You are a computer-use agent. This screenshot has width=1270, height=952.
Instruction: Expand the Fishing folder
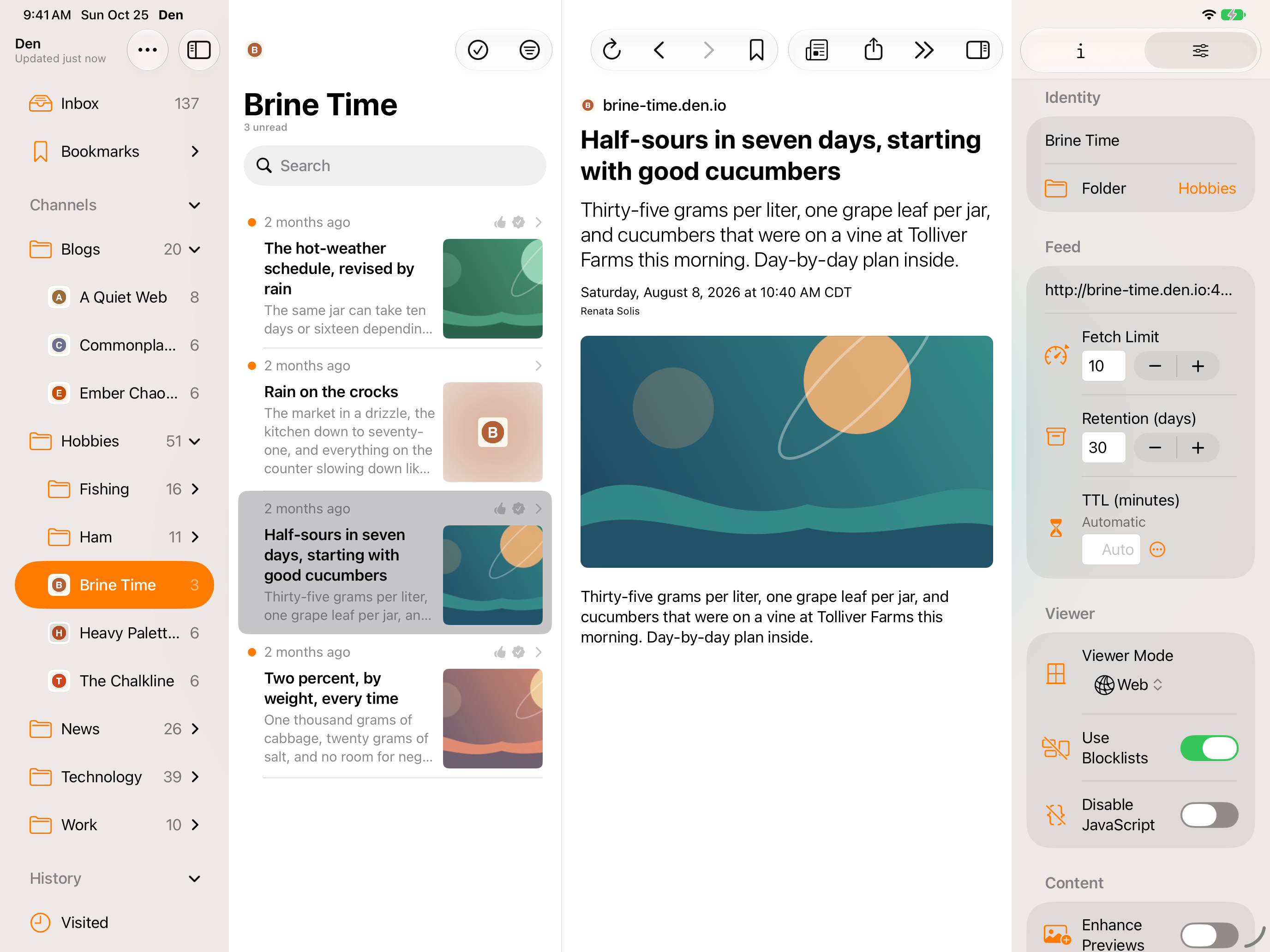(x=195, y=489)
